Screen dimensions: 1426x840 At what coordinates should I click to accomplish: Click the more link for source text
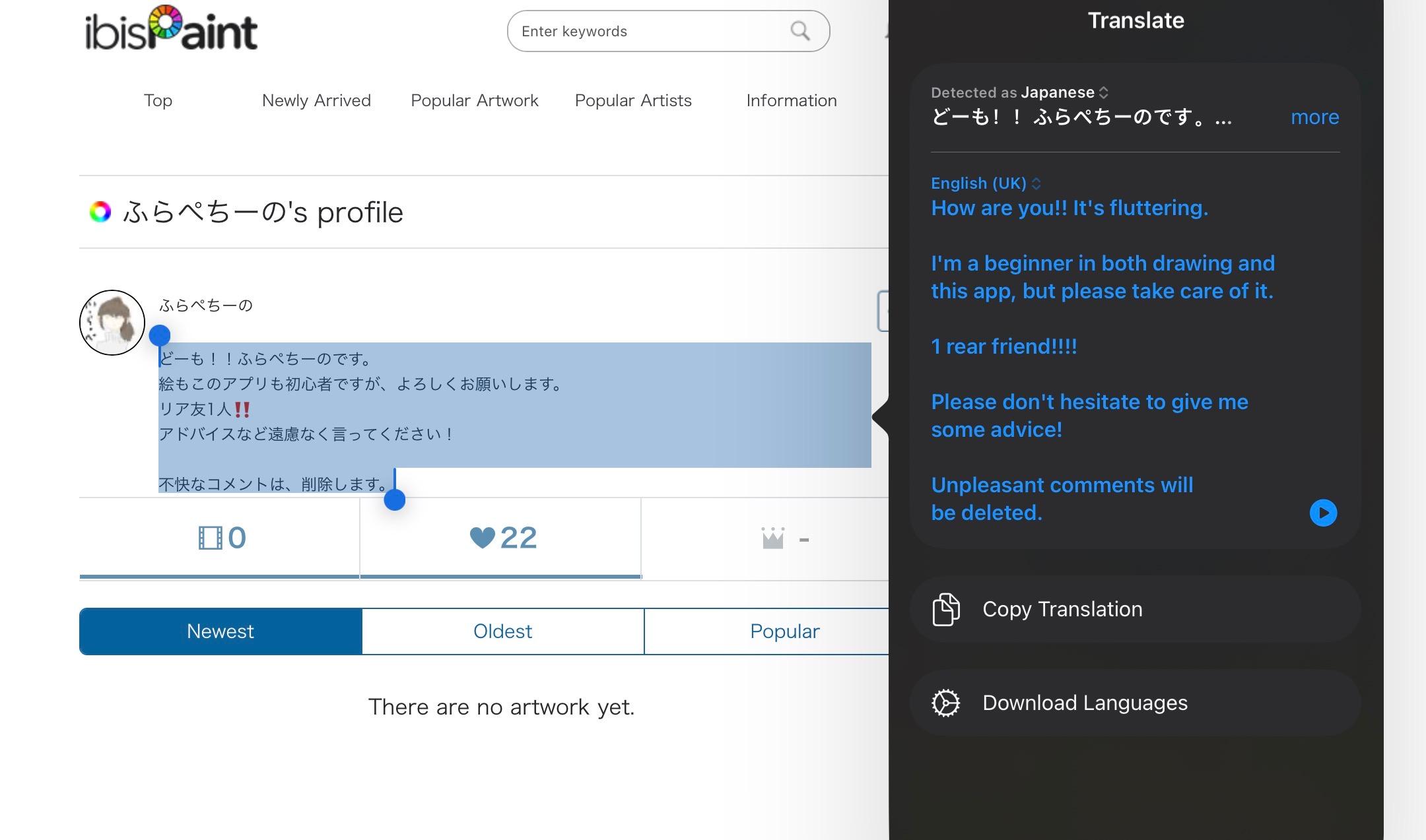click(x=1314, y=117)
